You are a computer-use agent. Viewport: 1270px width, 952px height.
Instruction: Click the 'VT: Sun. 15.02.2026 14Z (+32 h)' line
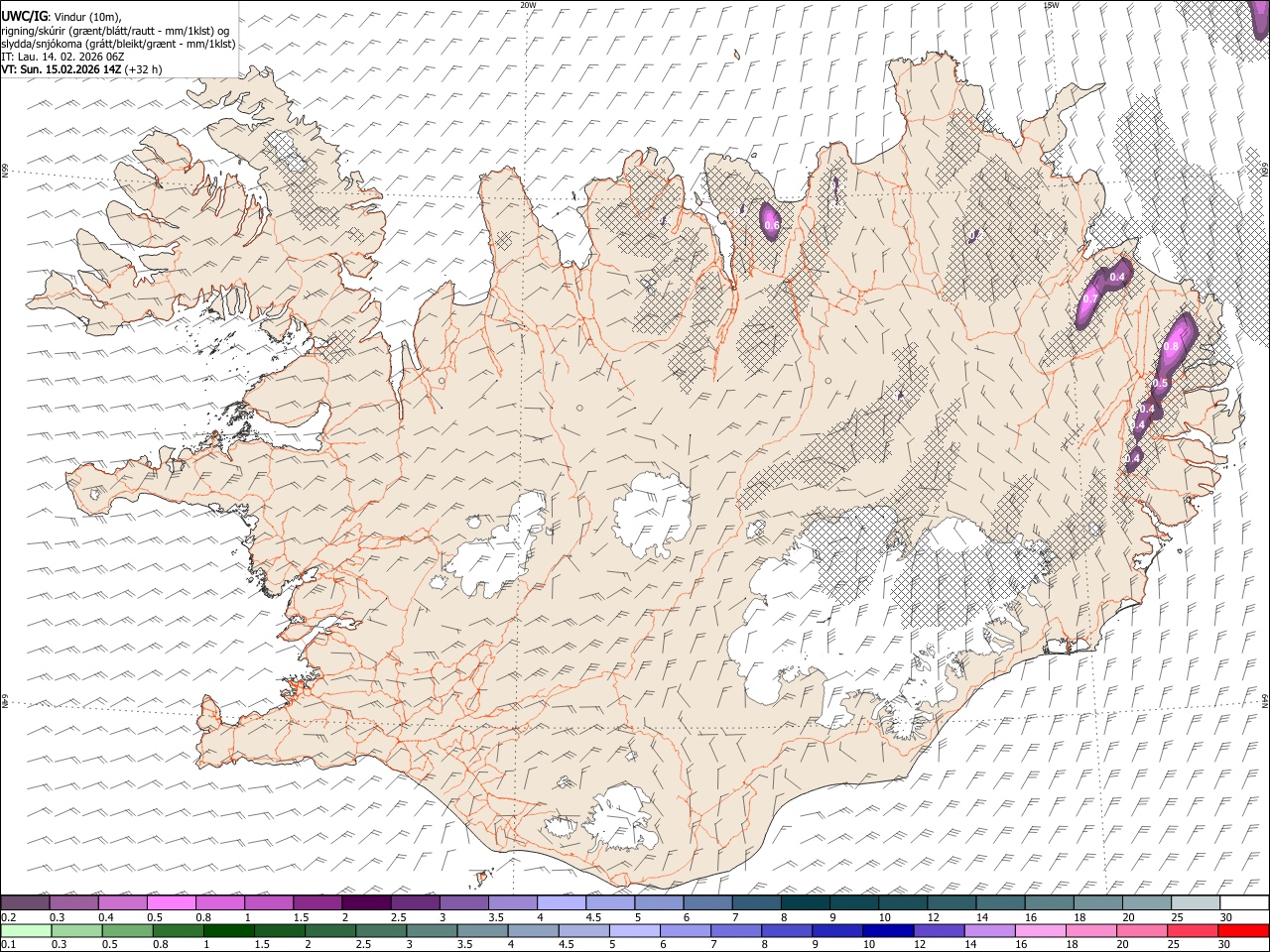(81, 70)
